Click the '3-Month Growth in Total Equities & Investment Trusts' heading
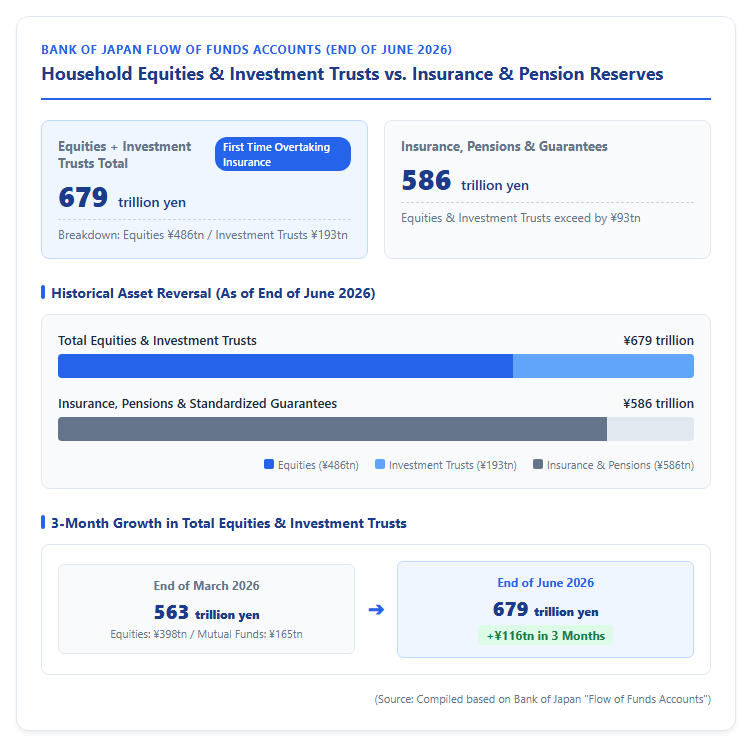Image resolution: width=752 pixels, height=750 pixels. 229,523
